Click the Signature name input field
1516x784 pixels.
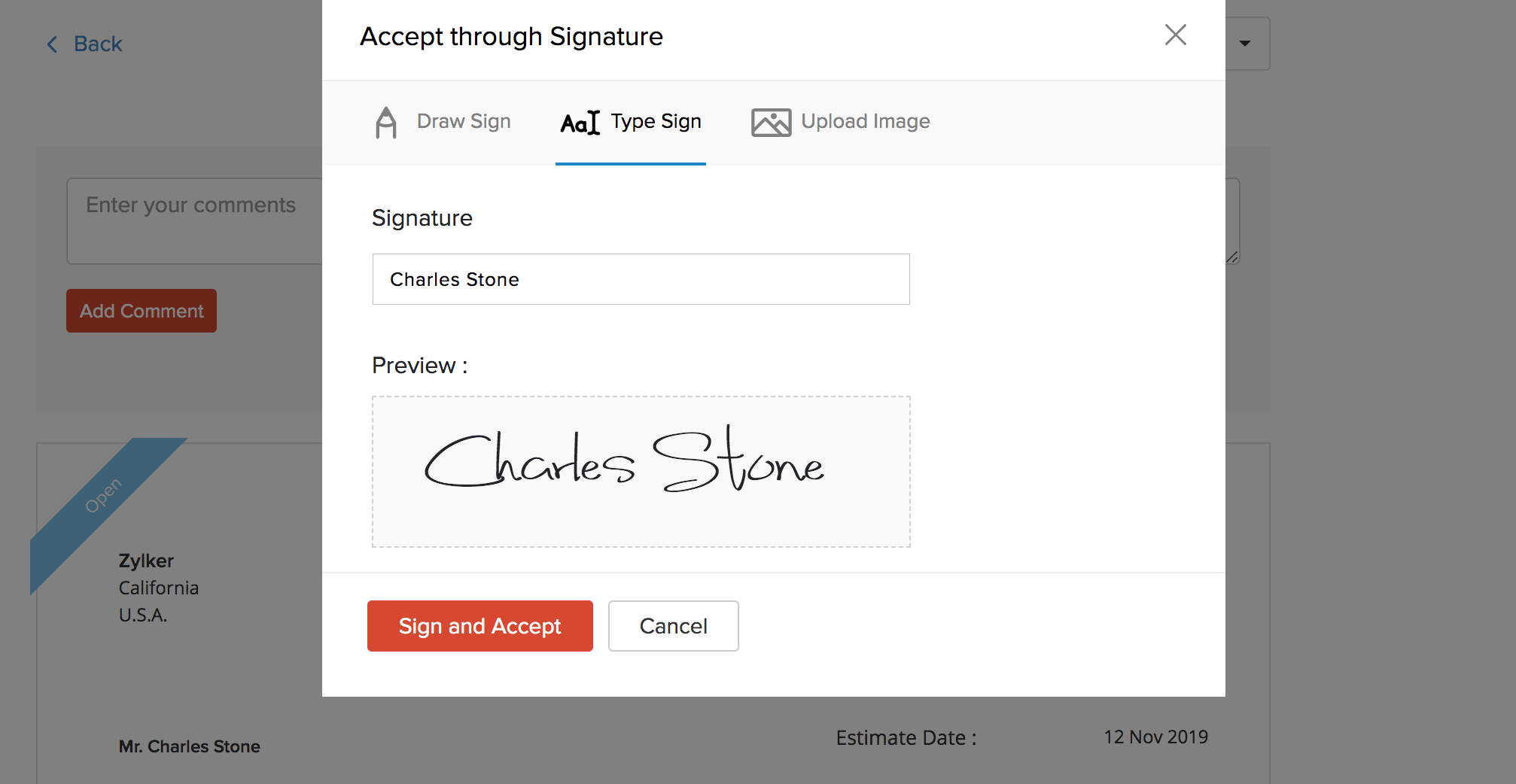point(640,279)
